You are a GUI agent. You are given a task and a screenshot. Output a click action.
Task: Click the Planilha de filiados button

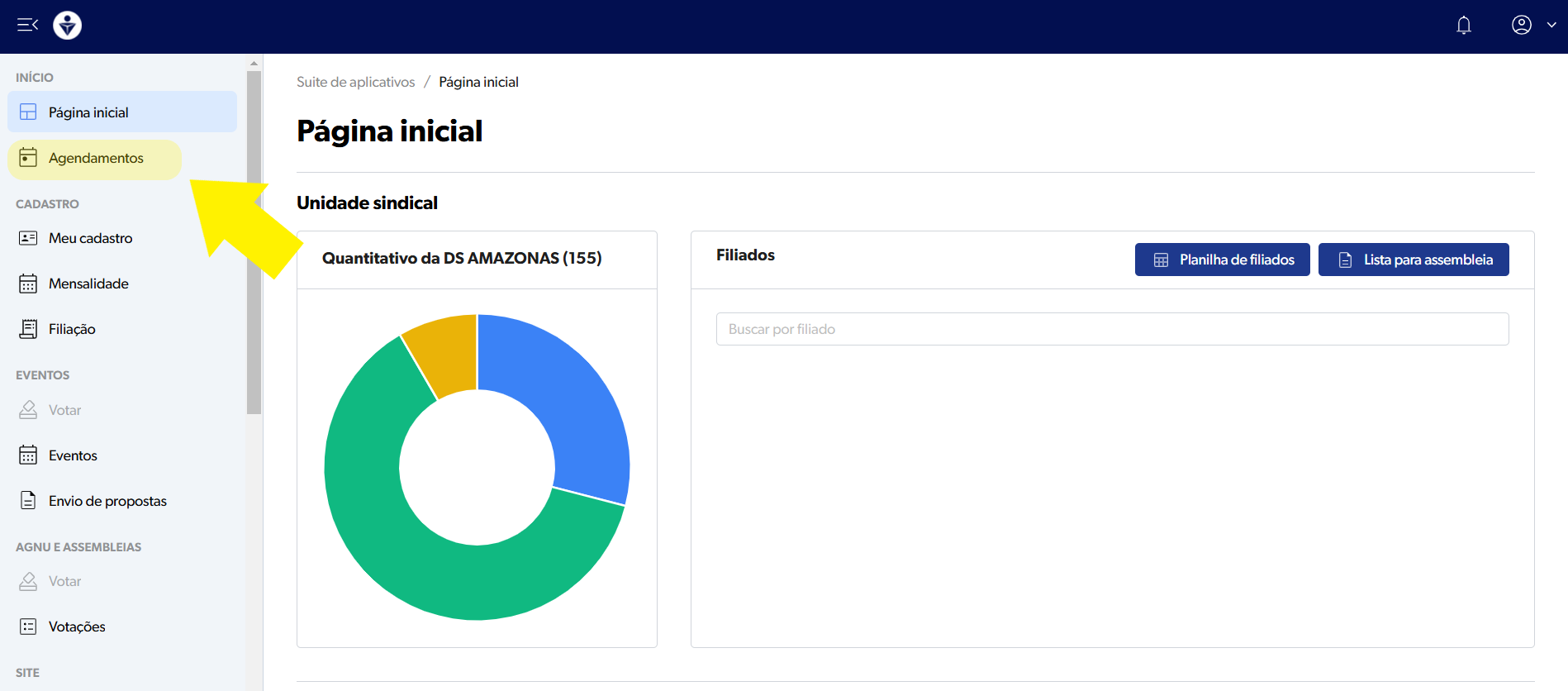[1222, 260]
